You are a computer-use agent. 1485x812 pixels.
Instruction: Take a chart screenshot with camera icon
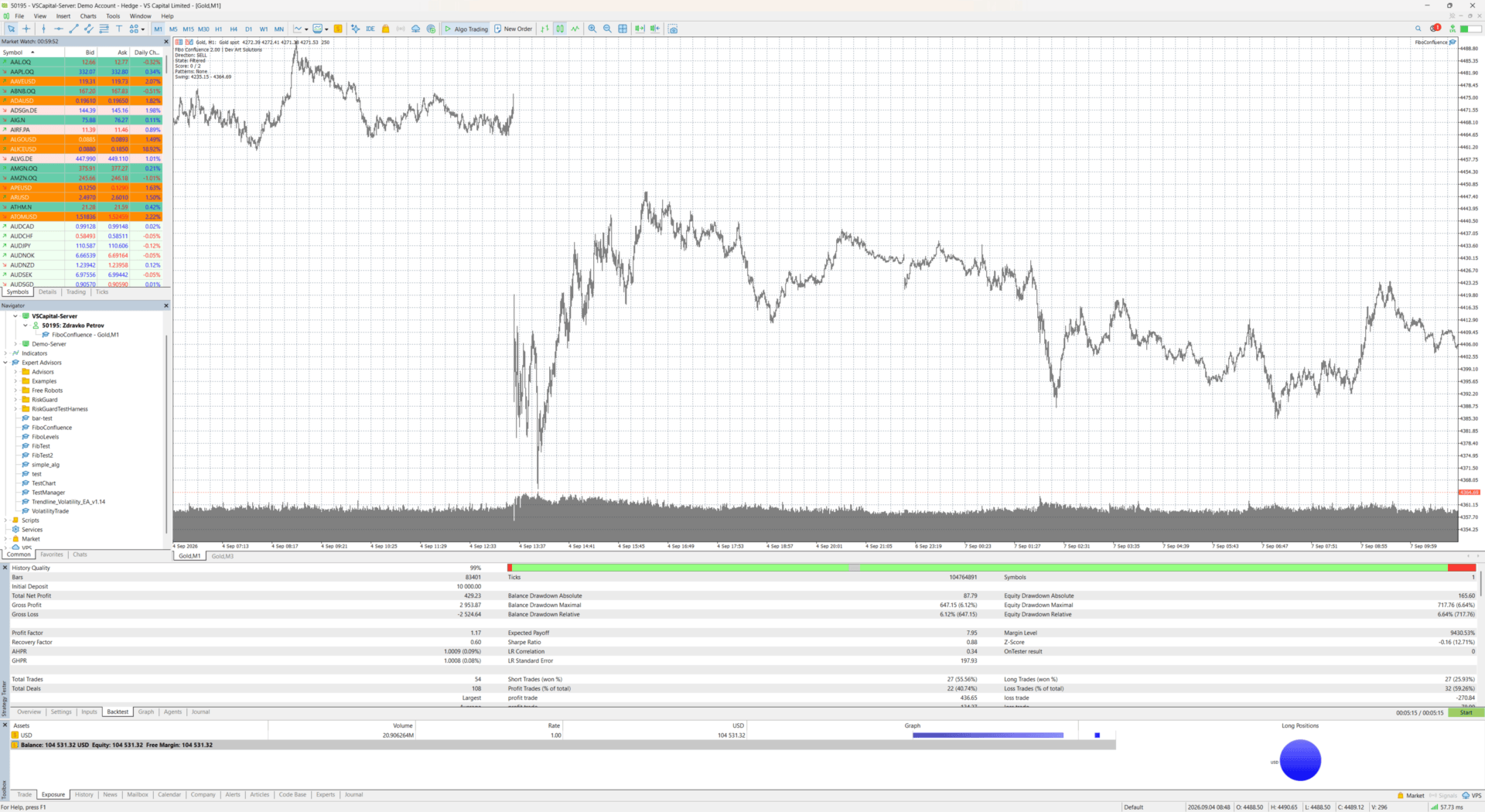[673, 29]
